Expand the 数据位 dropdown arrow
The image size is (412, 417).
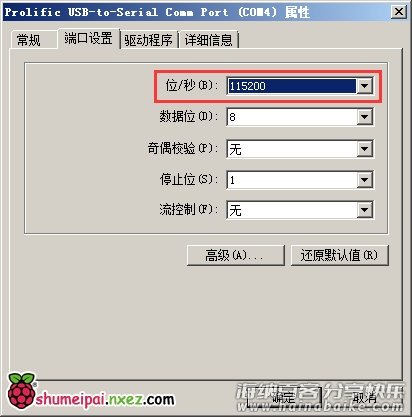pos(364,117)
